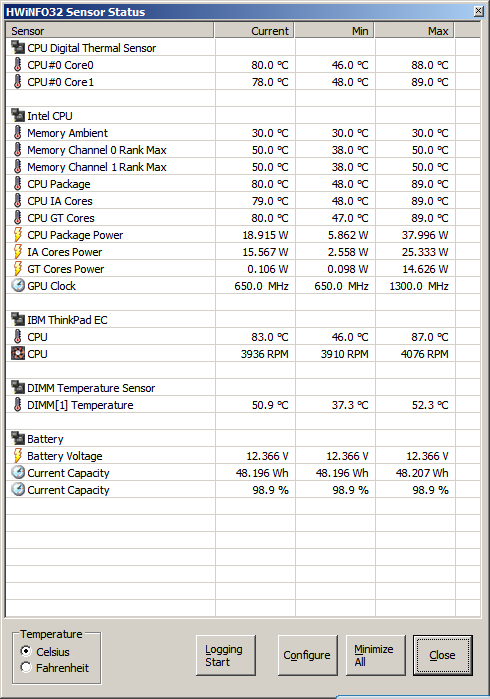Click the 48.207 Wh max capacity value
Screen dimensions: 490x699
tap(422, 473)
